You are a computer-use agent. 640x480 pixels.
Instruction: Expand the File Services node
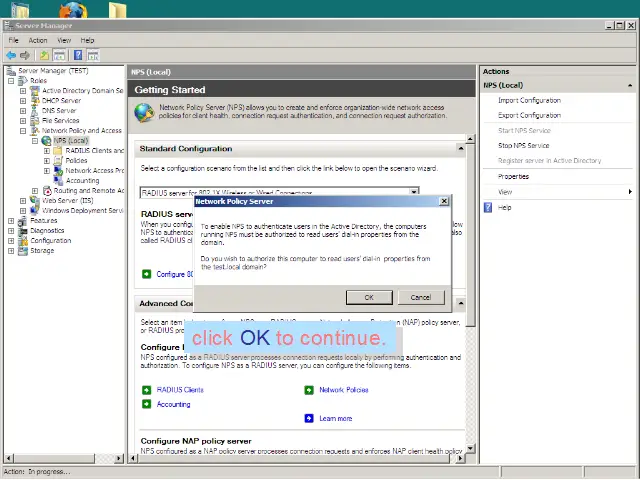23,121
